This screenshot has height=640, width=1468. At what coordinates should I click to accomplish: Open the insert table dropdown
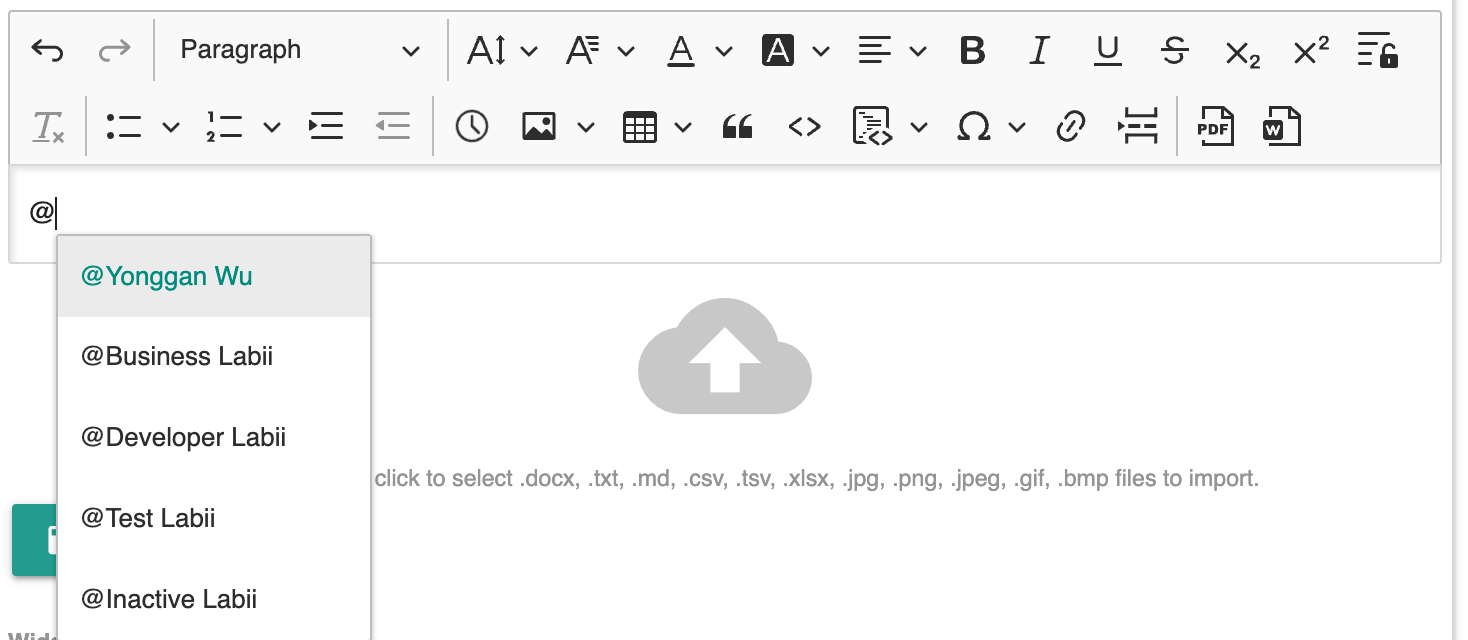point(683,127)
